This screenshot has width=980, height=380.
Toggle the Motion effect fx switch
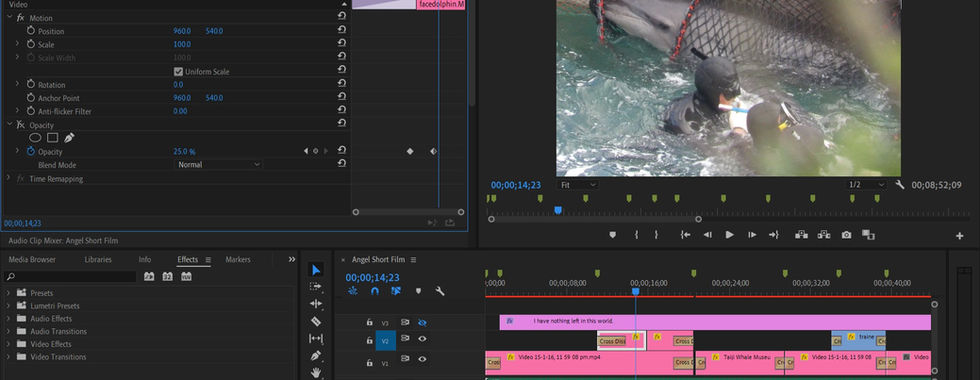(20, 18)
